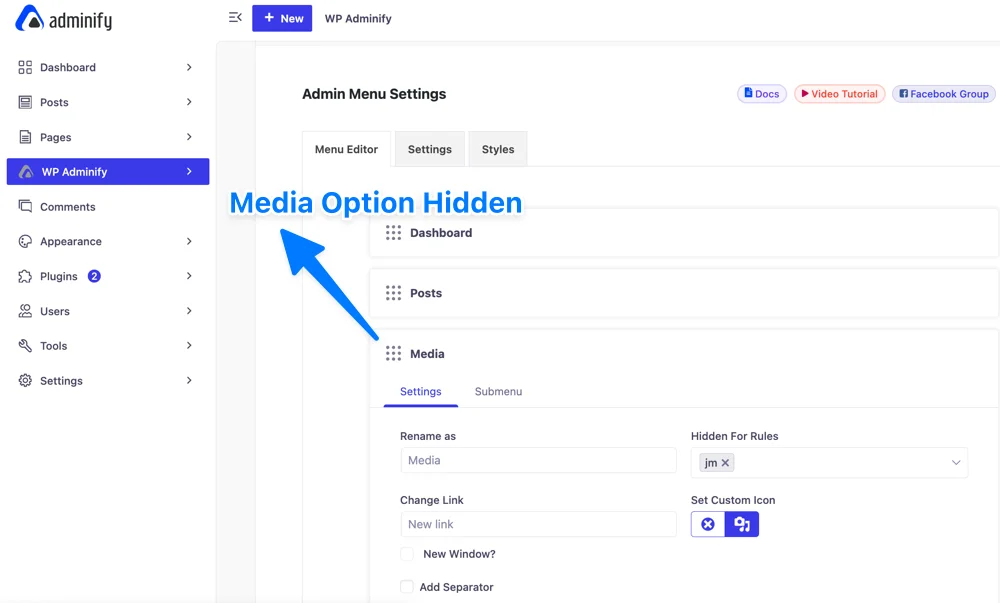Click the Adminify logo icon
This screenshot has width=1000, height=603.
29,18
